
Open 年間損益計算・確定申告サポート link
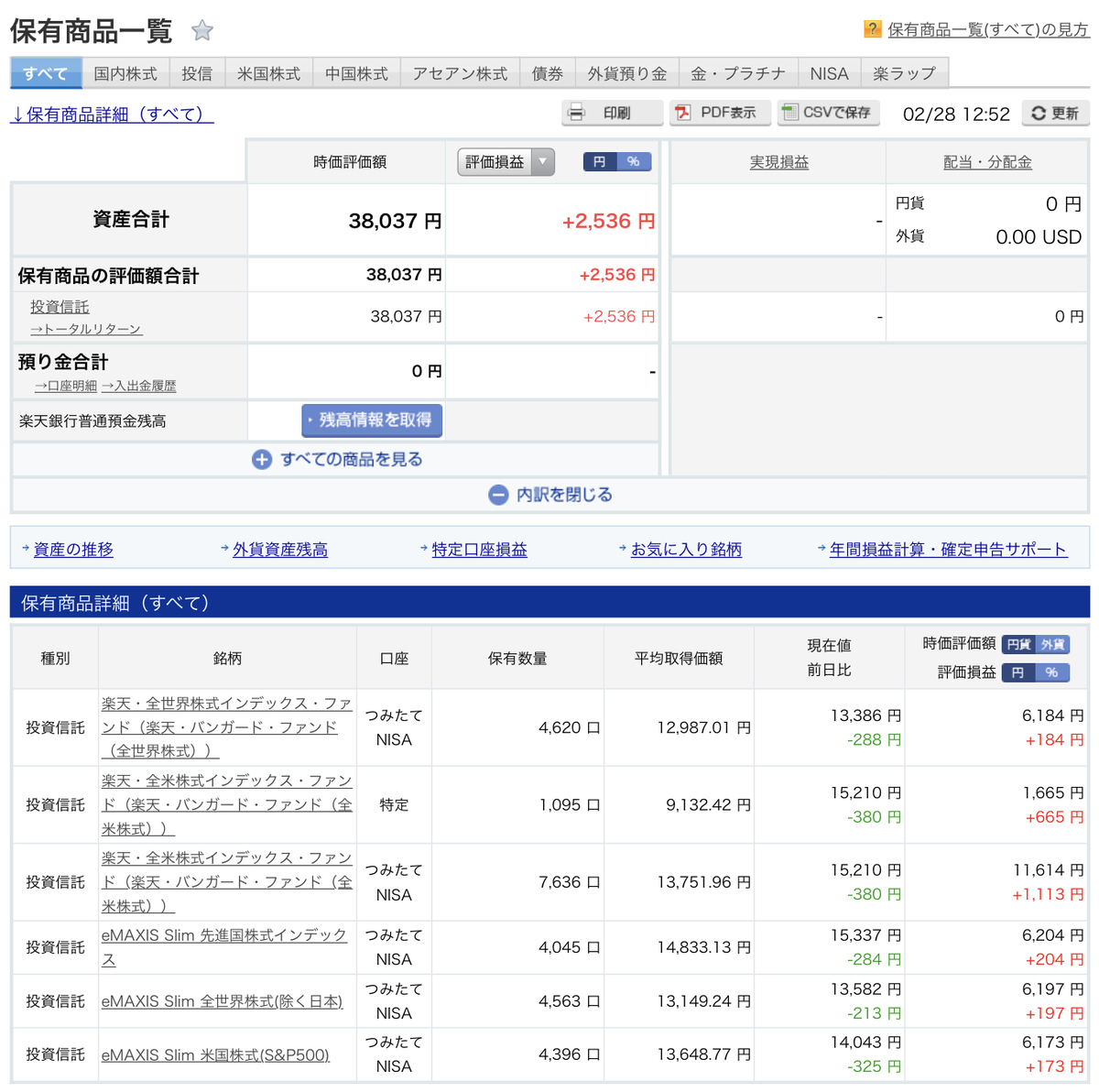pyautogui.click(x=948, y=550)
